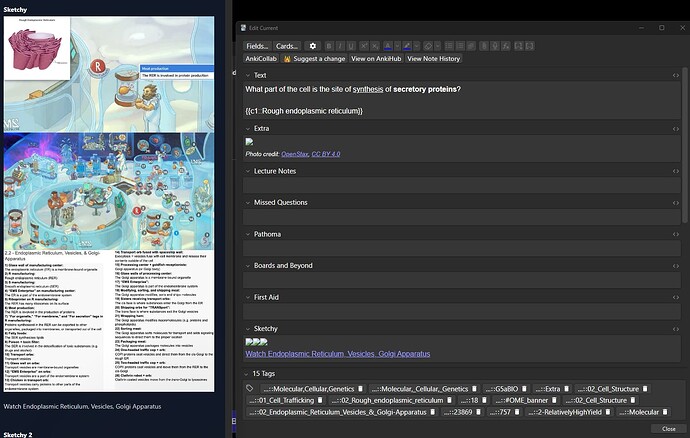Open the equations fx icon
Image resolution: width=690 pixels, height=438 pixels.
(506, 46)
